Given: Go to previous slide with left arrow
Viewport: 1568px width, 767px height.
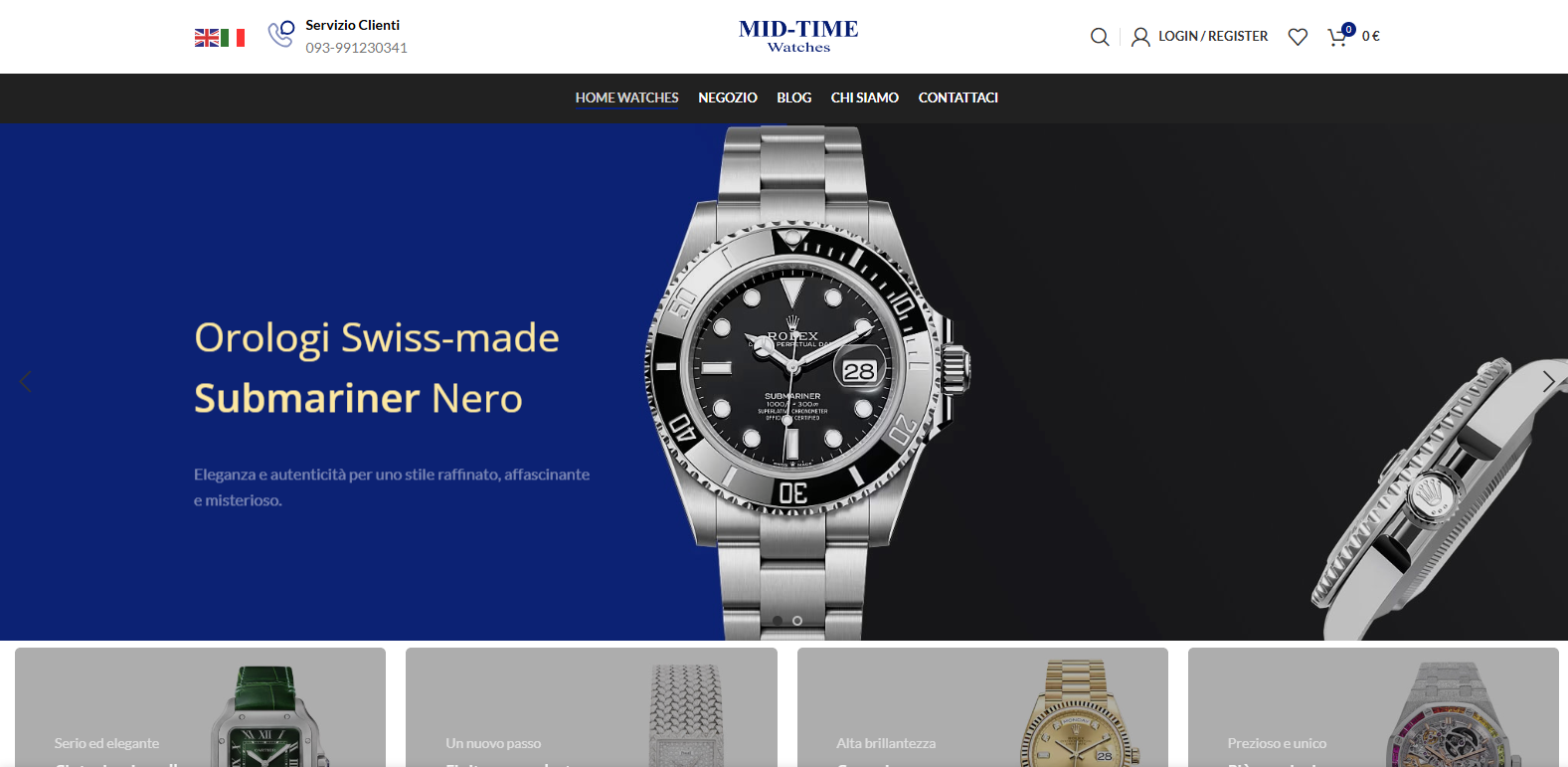Looking at the screenshot, I should (26, 381).
